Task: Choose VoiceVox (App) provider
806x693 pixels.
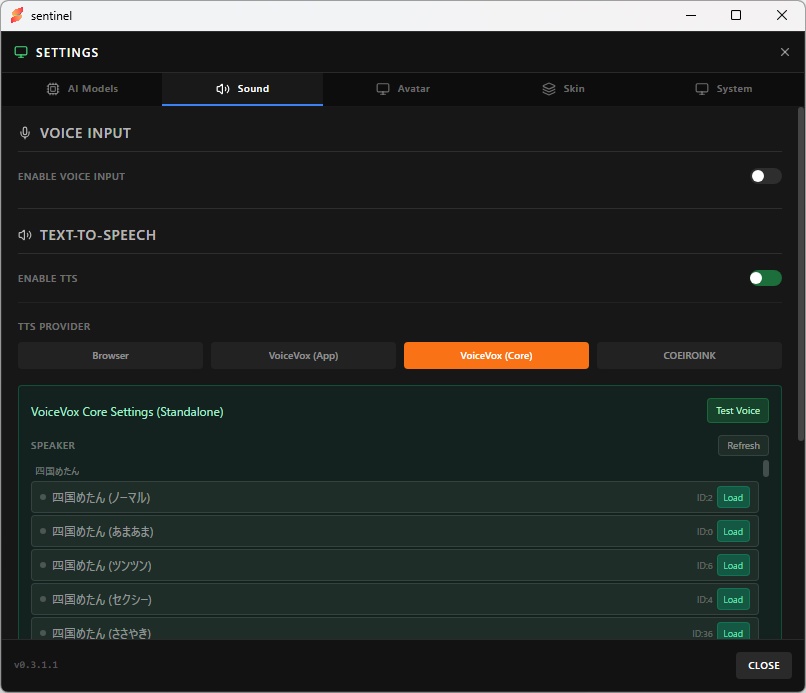Action: [303, 356]
